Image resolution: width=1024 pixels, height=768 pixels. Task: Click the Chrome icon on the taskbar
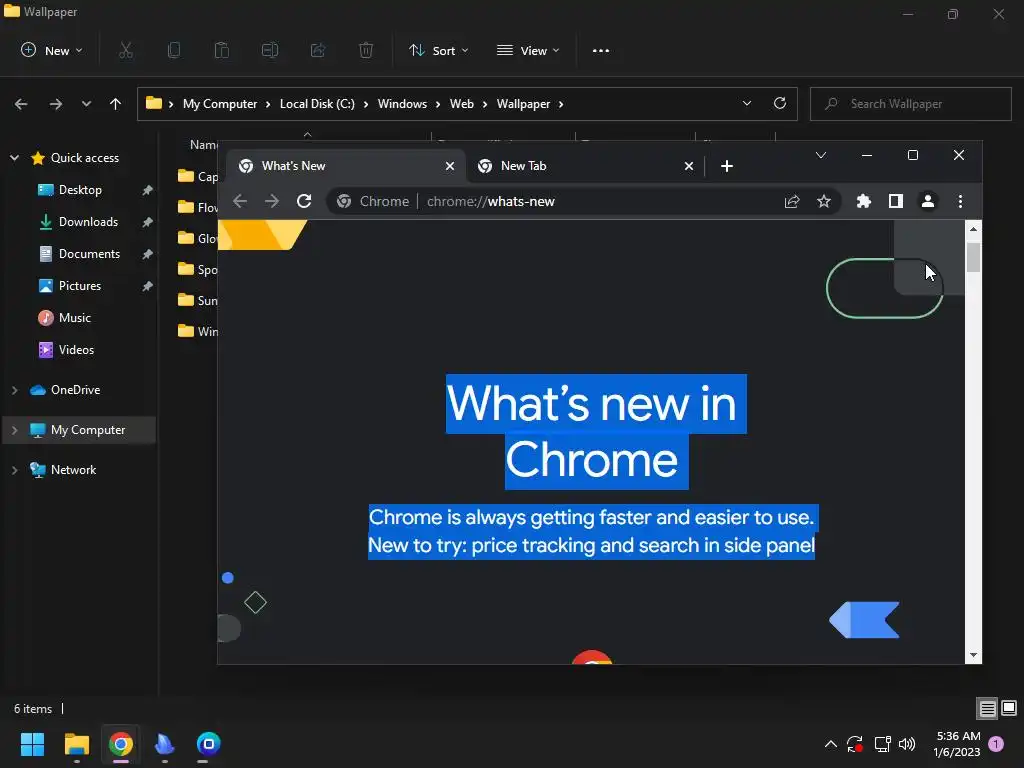(x=121, y=744)
